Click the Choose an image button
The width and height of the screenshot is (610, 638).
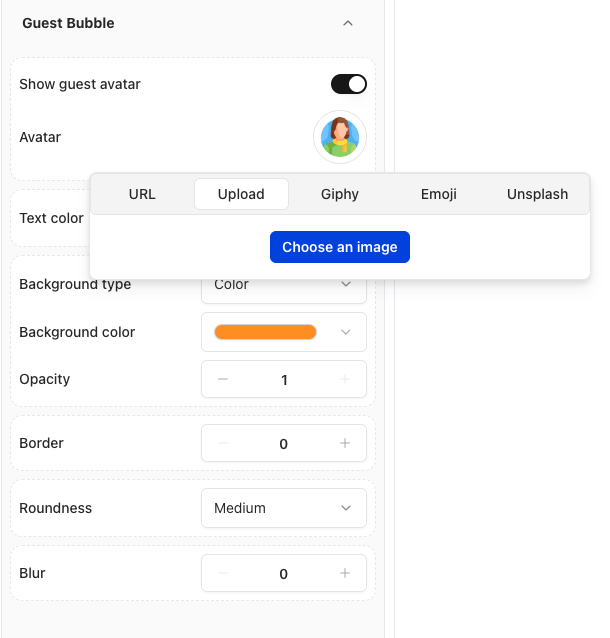pos(340,247)
